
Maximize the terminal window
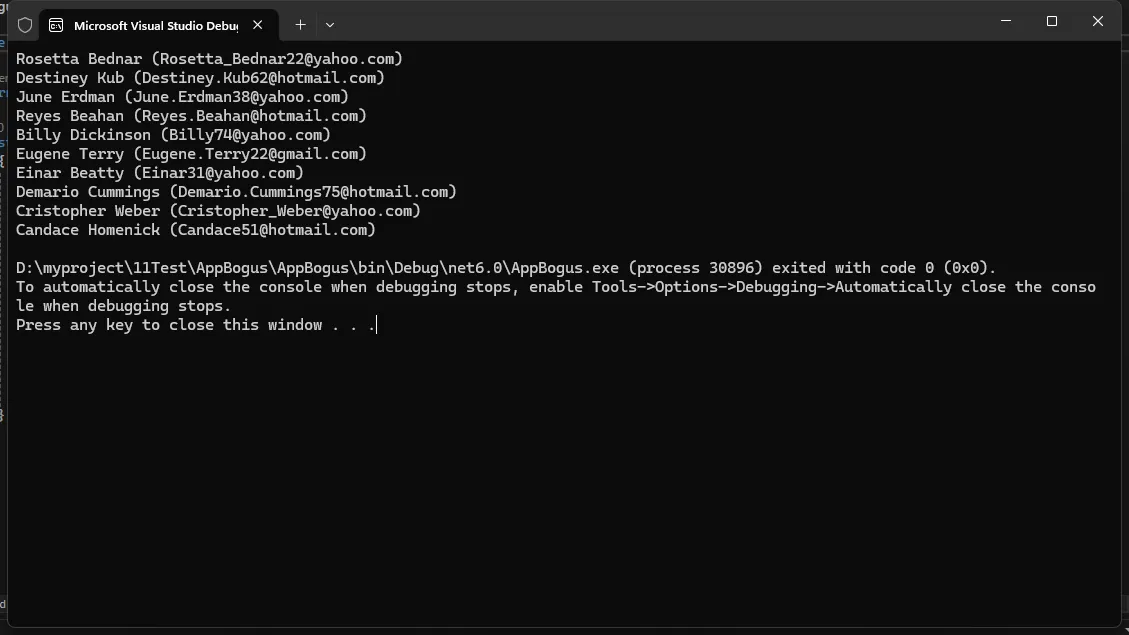(1052, 22)
